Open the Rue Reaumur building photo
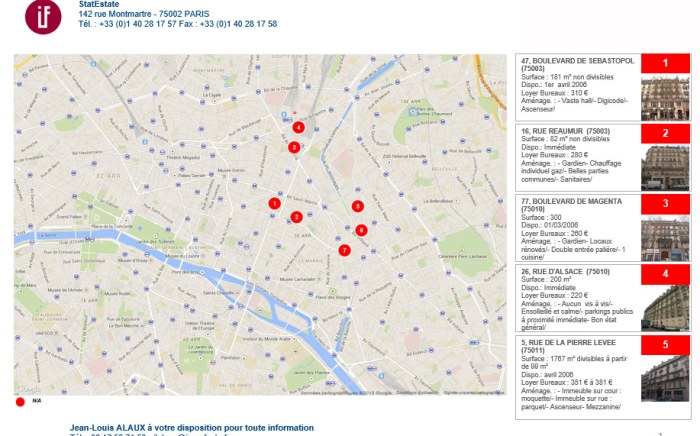The width and height of the screenshot is (700, 436). coord(665,167)
